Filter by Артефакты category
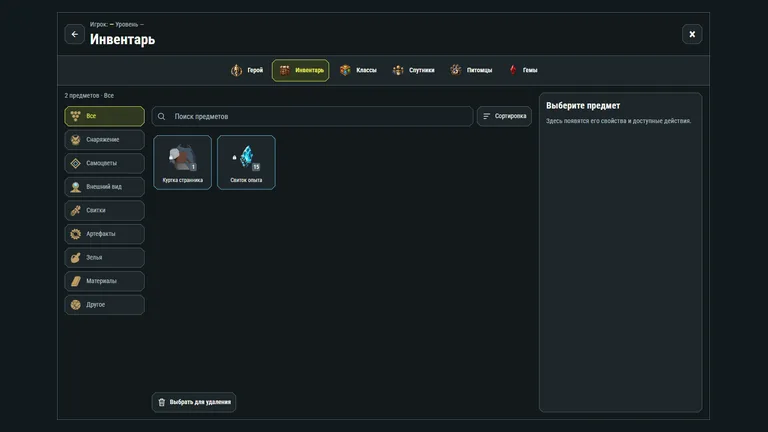Screen dimensions: 768x432 [x=104, y=234]
